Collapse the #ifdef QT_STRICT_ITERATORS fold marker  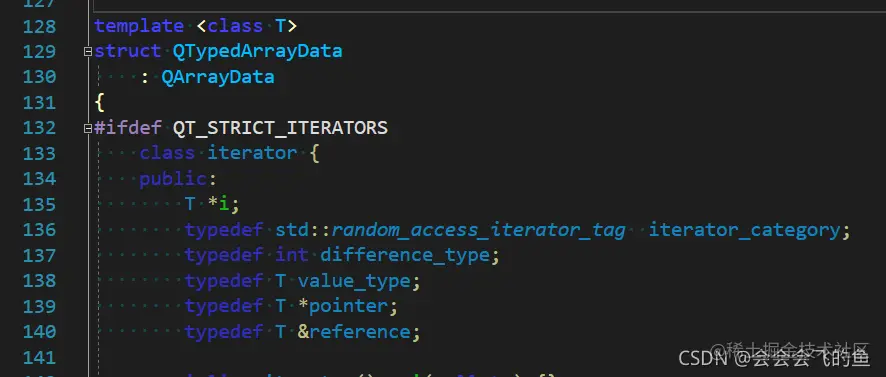pos(88,129)
